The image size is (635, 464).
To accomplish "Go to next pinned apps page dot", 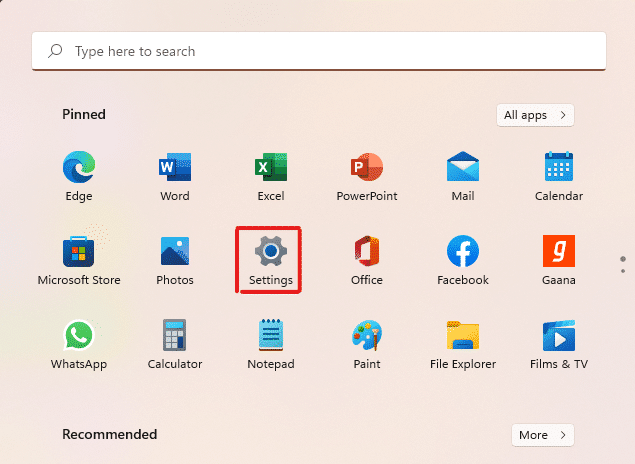I will (x=623, y=271).
